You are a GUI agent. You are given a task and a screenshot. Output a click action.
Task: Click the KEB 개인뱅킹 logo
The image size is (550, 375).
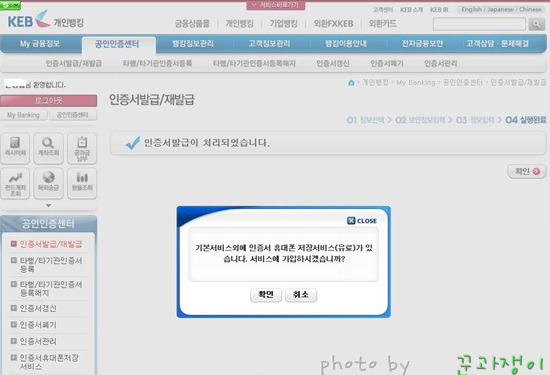pos(46,20)
